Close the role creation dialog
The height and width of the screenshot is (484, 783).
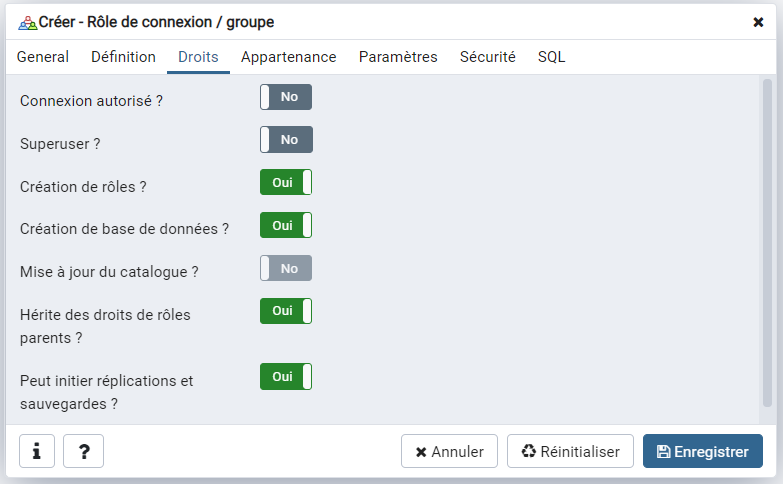click(x=758, y=22)
